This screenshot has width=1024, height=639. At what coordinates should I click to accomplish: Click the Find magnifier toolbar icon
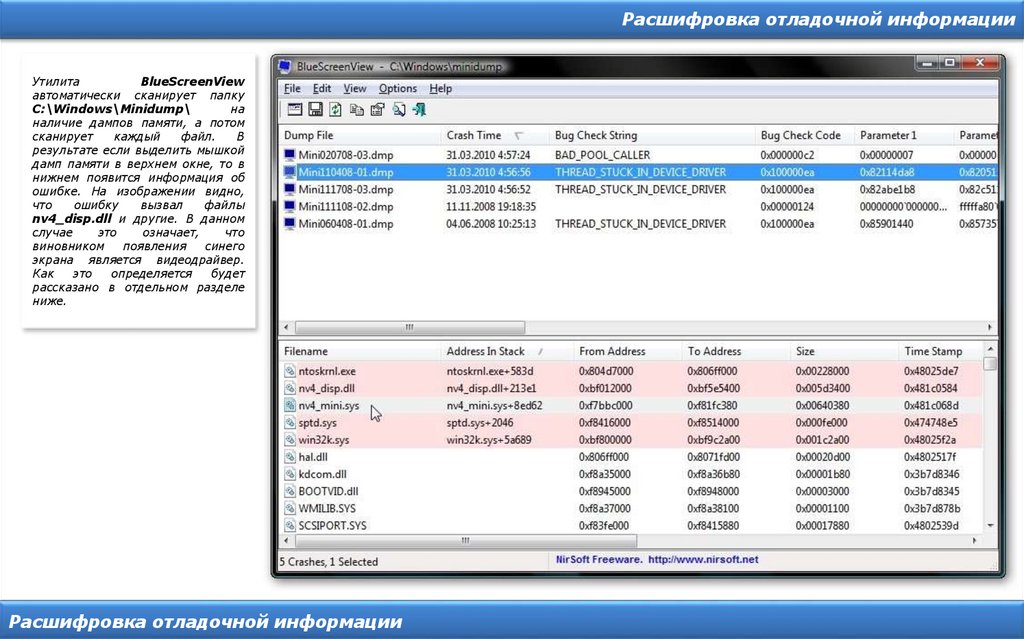tap(399, 110)
